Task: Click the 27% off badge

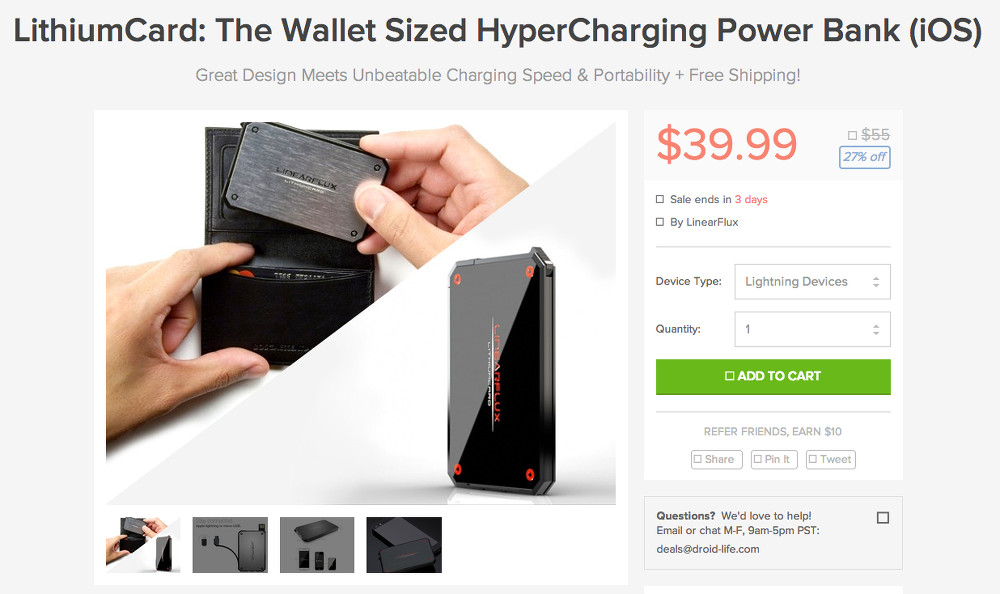Action: pos(865,157)
